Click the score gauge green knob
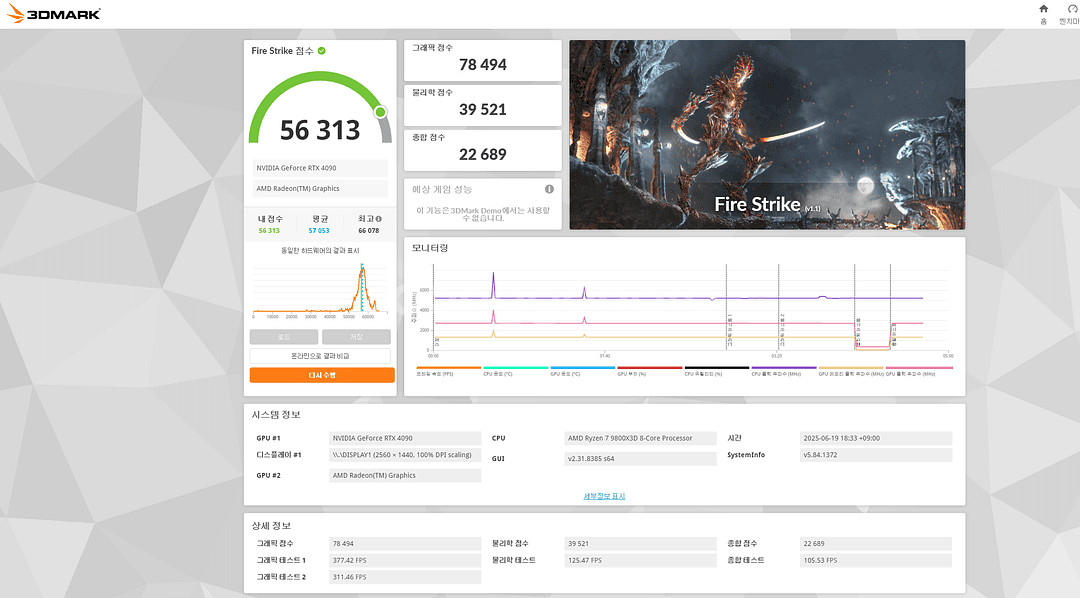The height and width of the screenshot is (598, 1080). pos(380,112)
